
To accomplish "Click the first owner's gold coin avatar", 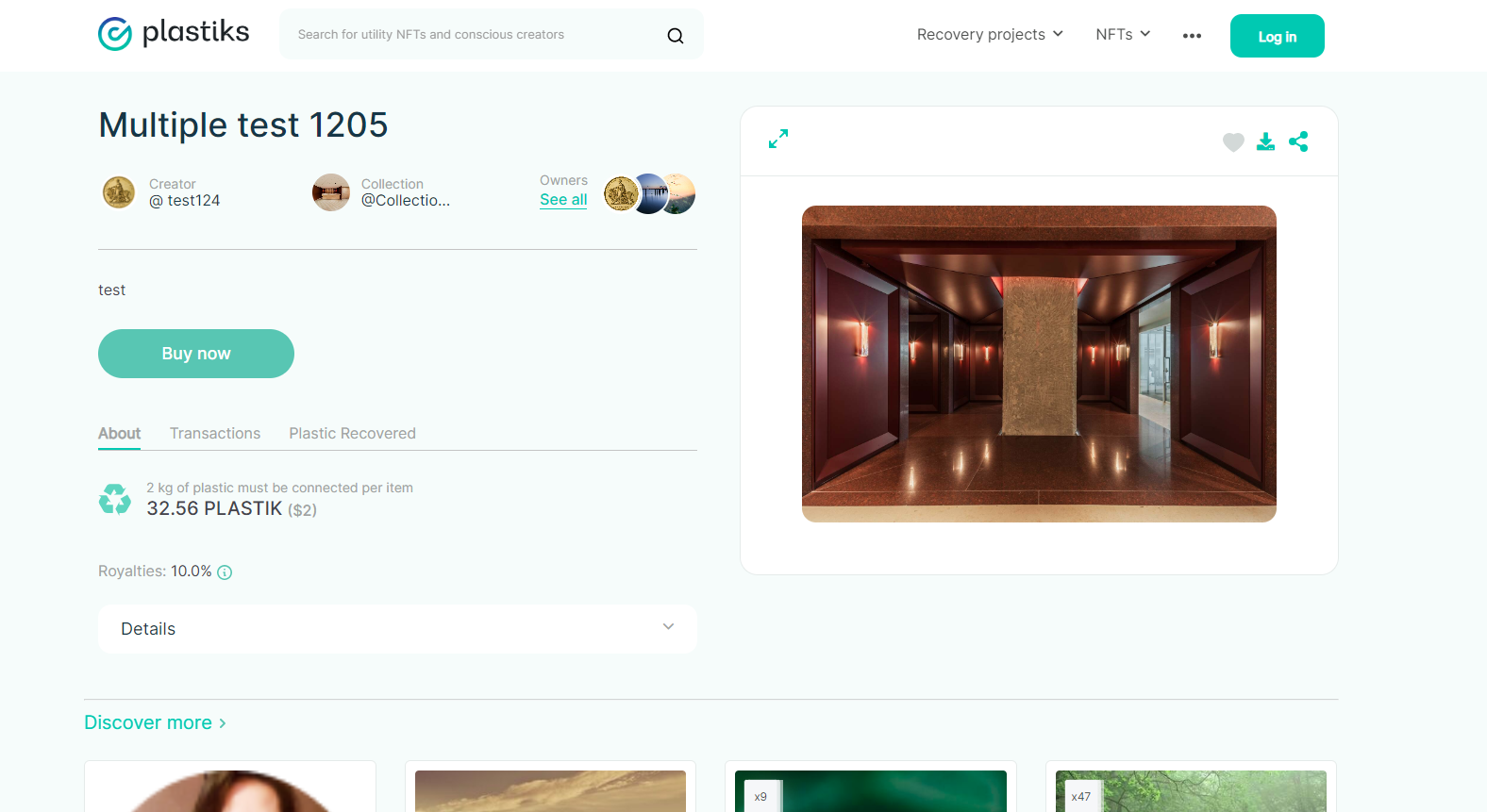I will tap(620, 193).
